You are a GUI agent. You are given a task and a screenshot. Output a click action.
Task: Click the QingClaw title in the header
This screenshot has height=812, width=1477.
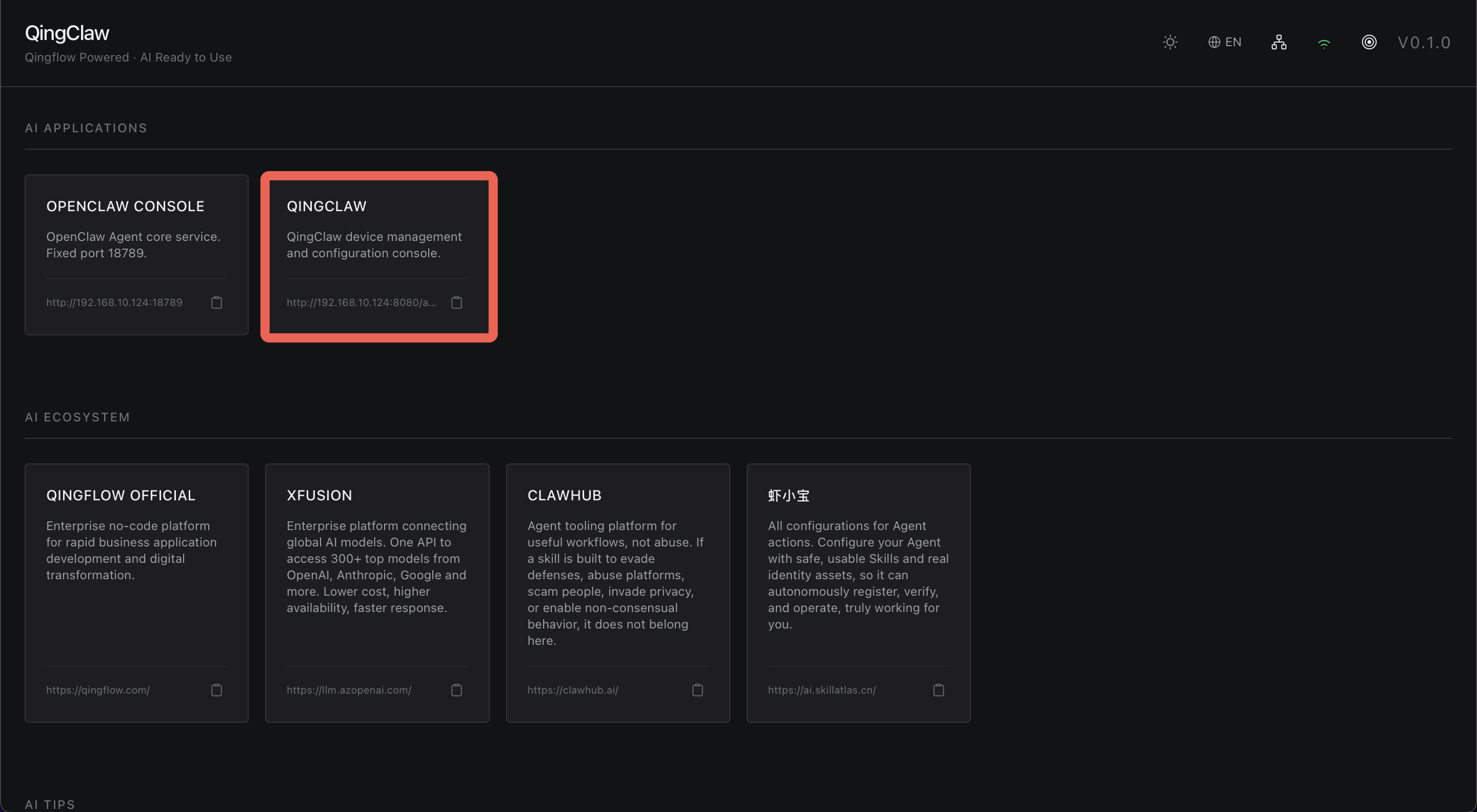pyautogui.click(x=67, y=33)
